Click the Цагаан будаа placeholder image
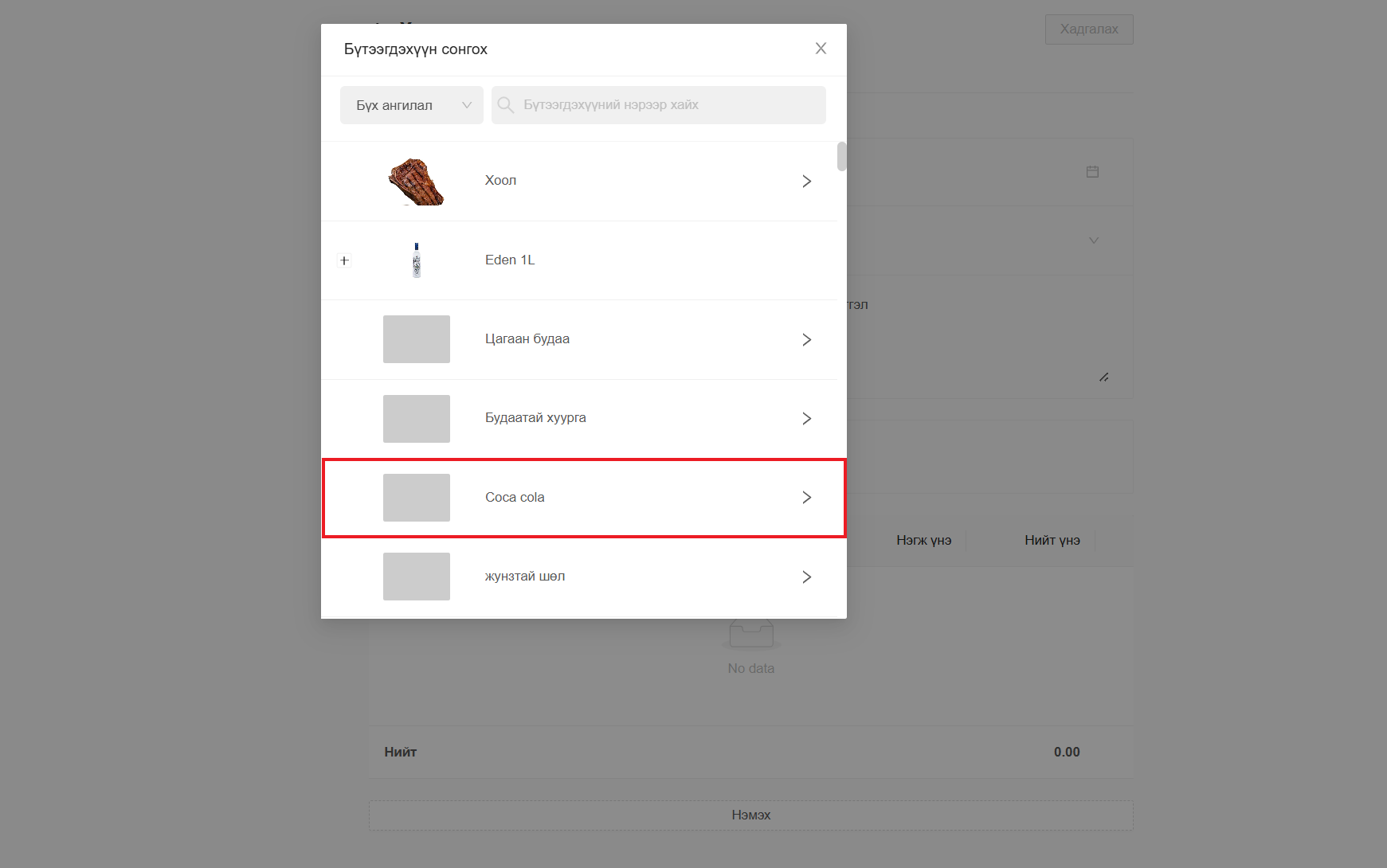 [x=417, y=339]
